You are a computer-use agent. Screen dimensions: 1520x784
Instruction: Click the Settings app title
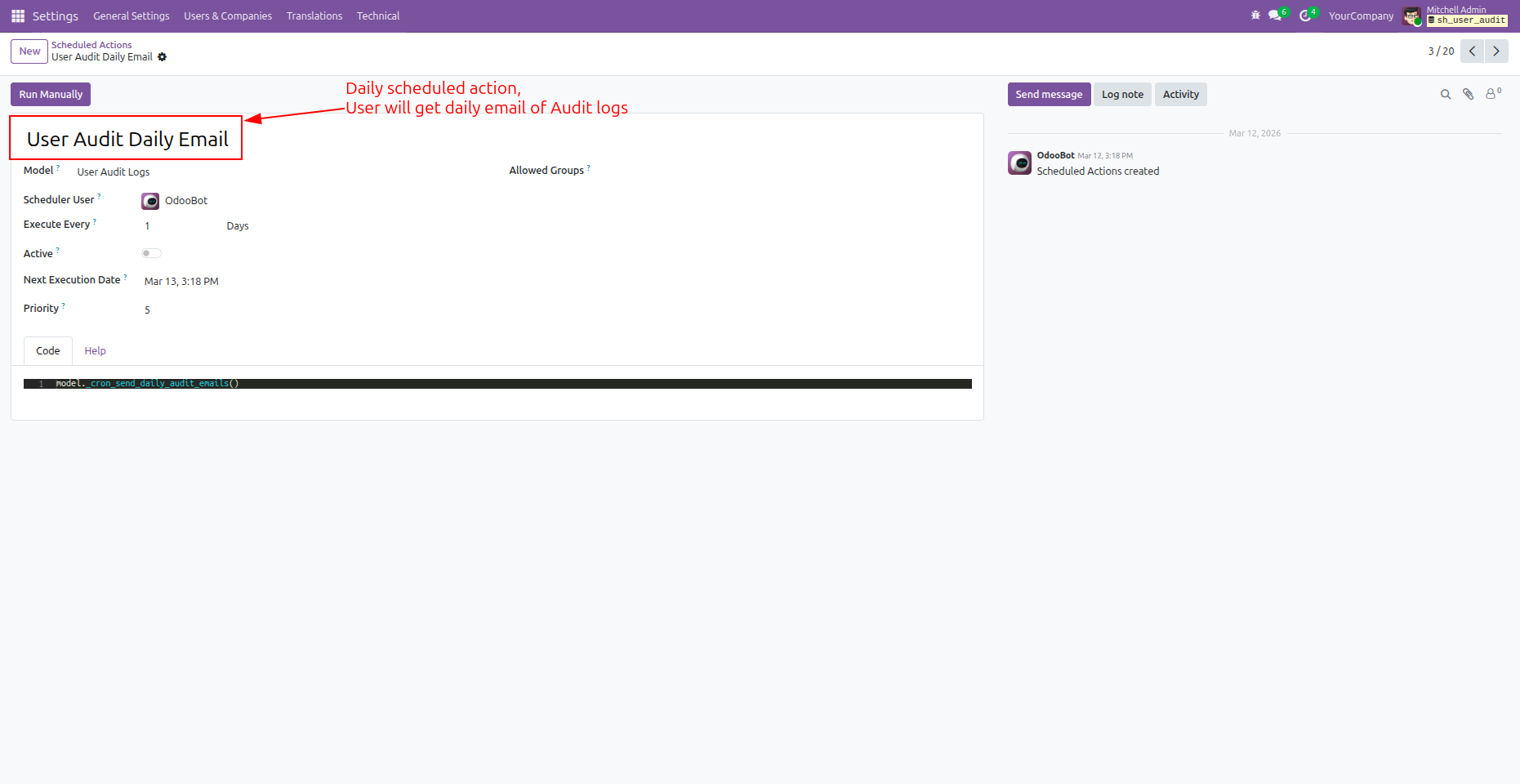[56, 16]
